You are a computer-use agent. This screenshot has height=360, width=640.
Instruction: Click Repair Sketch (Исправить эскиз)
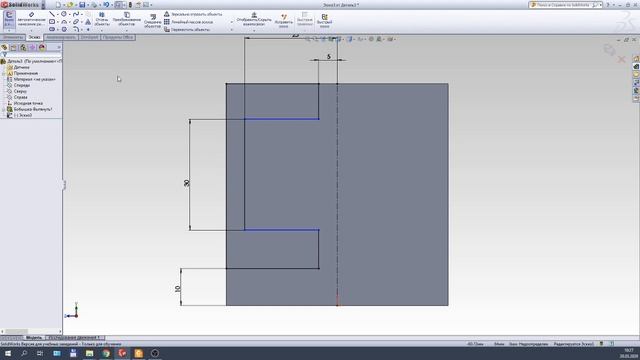[x=284, y=21]
